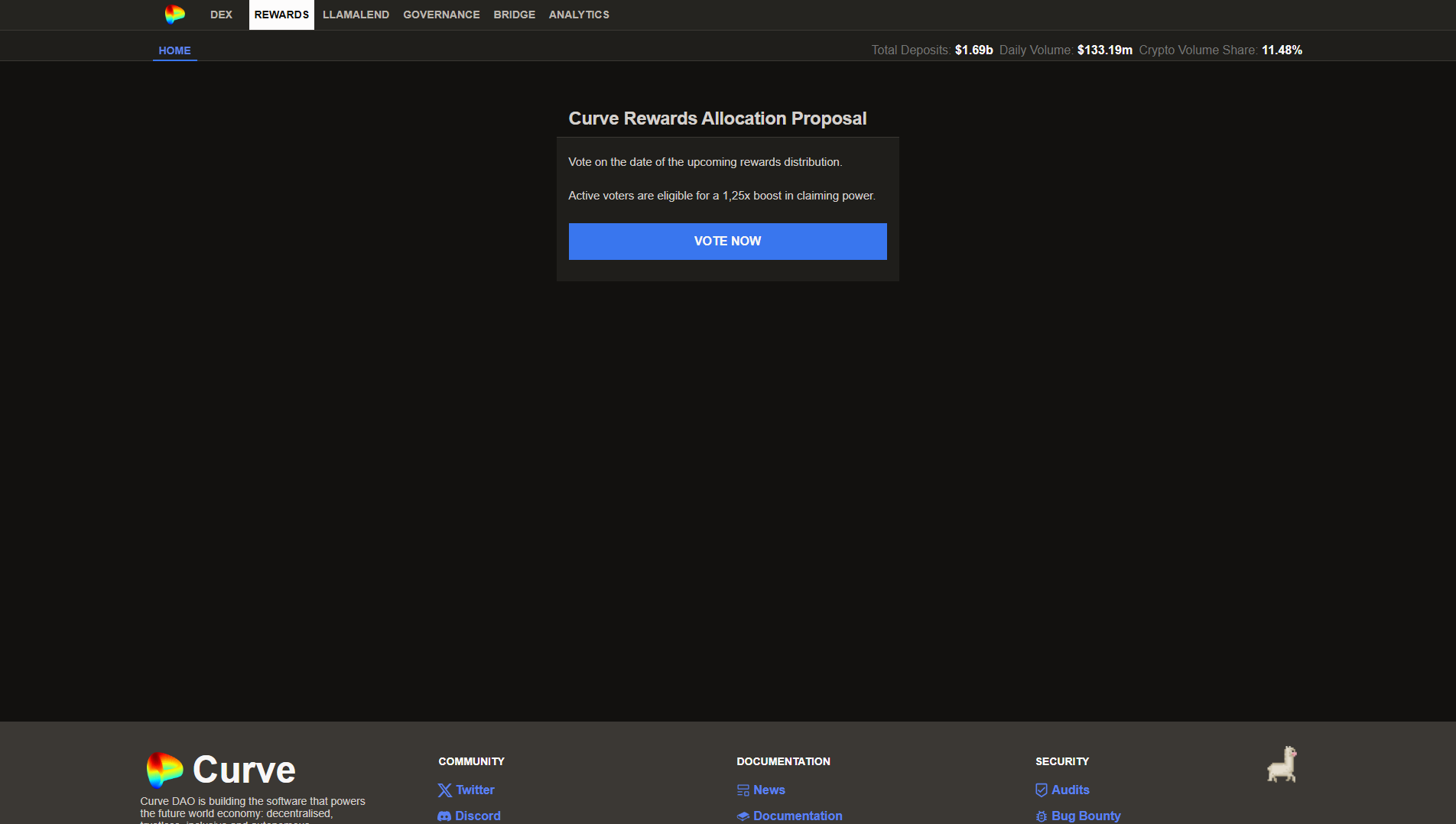Click the Bug Bounty bug icon
The width and height of the screenshot is (1456, 824).
click(x=1042, y=816)
